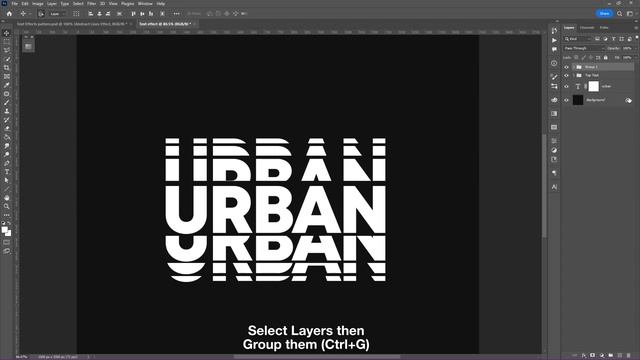The height and width of the screenshot is (360, 640).
Task: Toggle layer filtering switch on or off
Action: pyautogui.click(x=637, y=38)
